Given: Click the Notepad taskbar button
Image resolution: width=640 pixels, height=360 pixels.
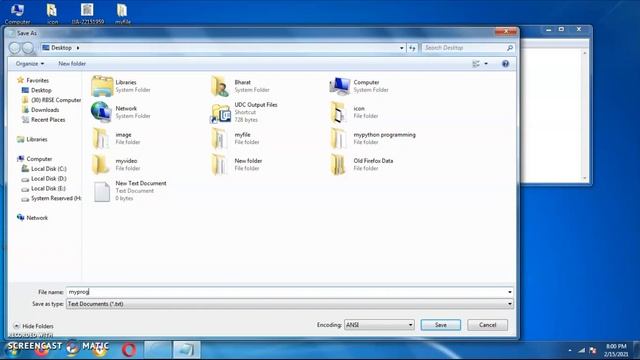Looking at the screenshot, I should 187,350.
